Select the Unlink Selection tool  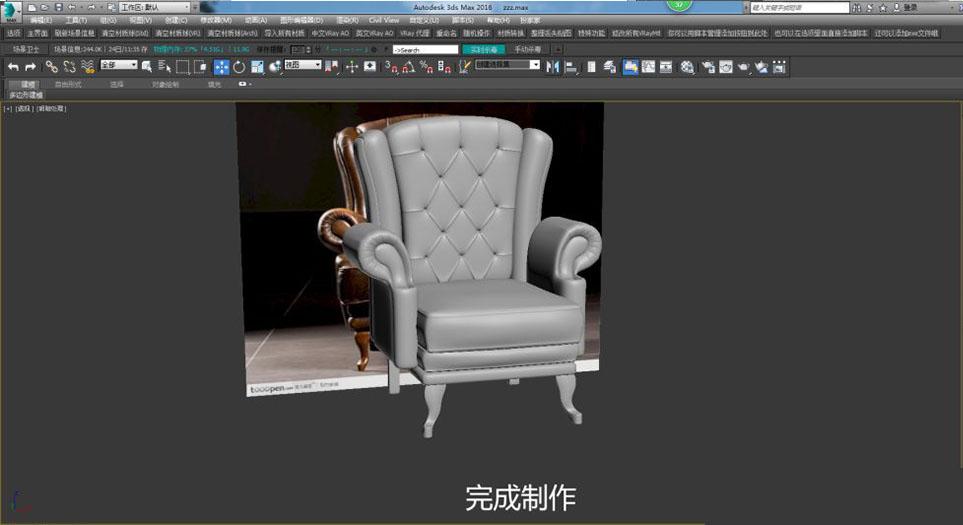pyautogui.click(x=69, y=67)
